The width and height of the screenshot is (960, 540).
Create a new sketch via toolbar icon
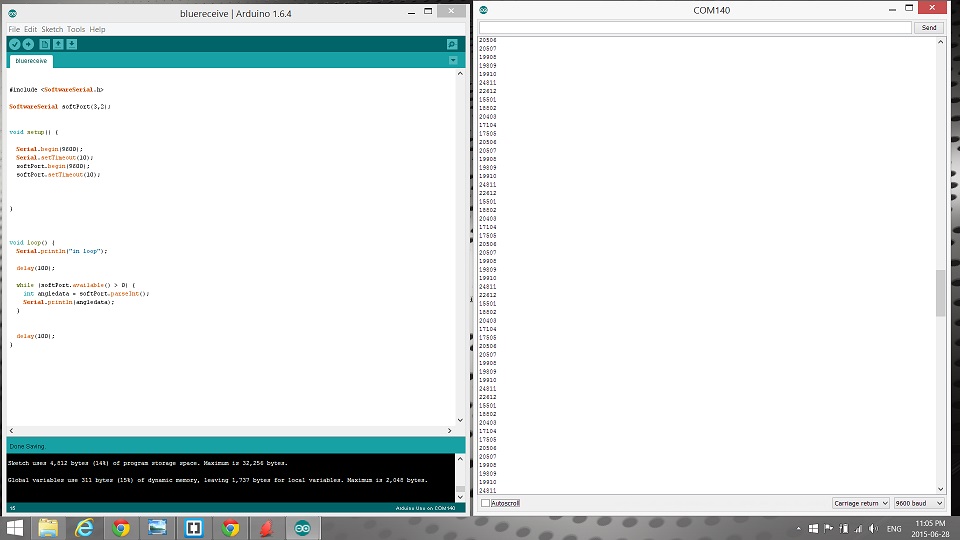[x=44, y=44]
